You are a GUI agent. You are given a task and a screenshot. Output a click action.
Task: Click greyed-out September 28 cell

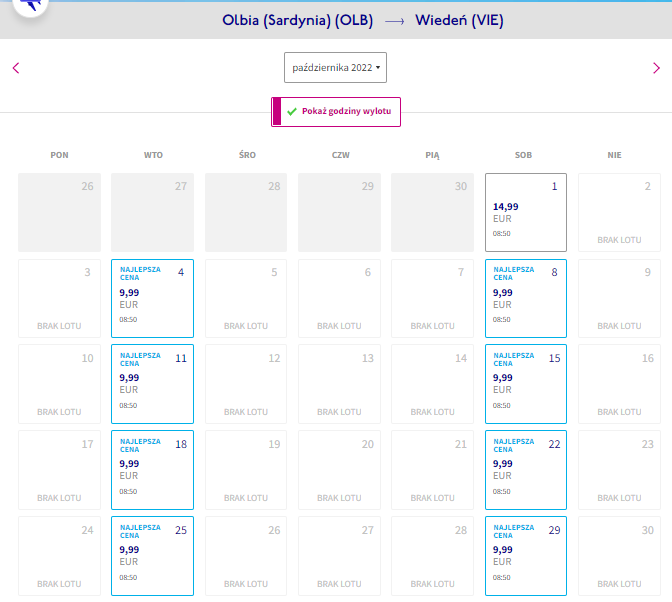[x=246, y=212]
